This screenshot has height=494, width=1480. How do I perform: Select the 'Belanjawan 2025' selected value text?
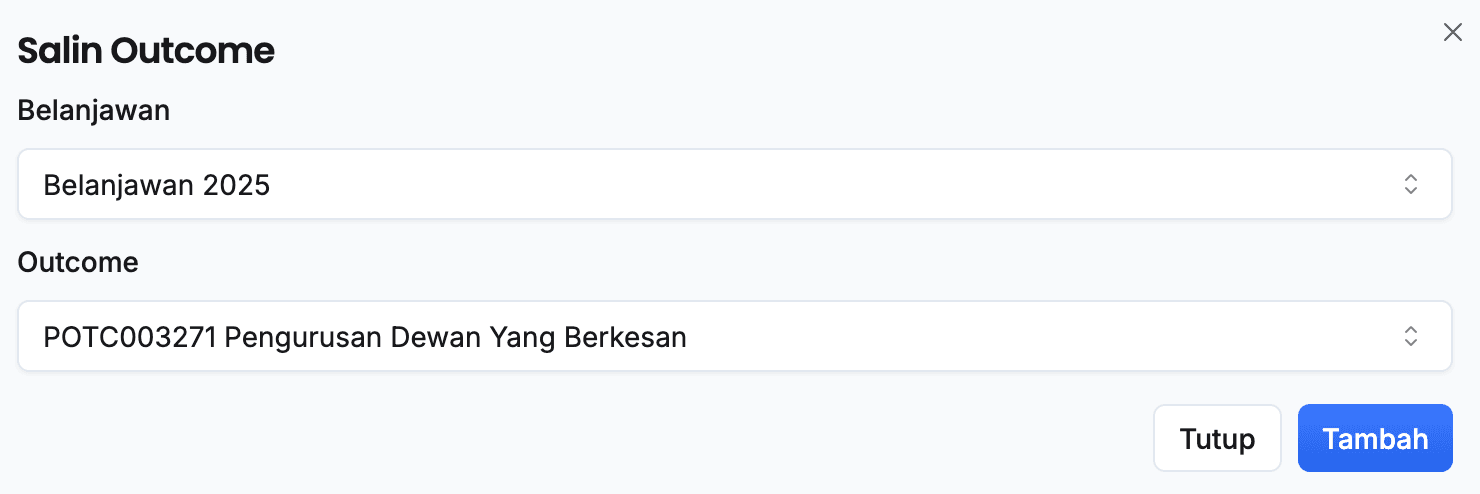(157, 185)
